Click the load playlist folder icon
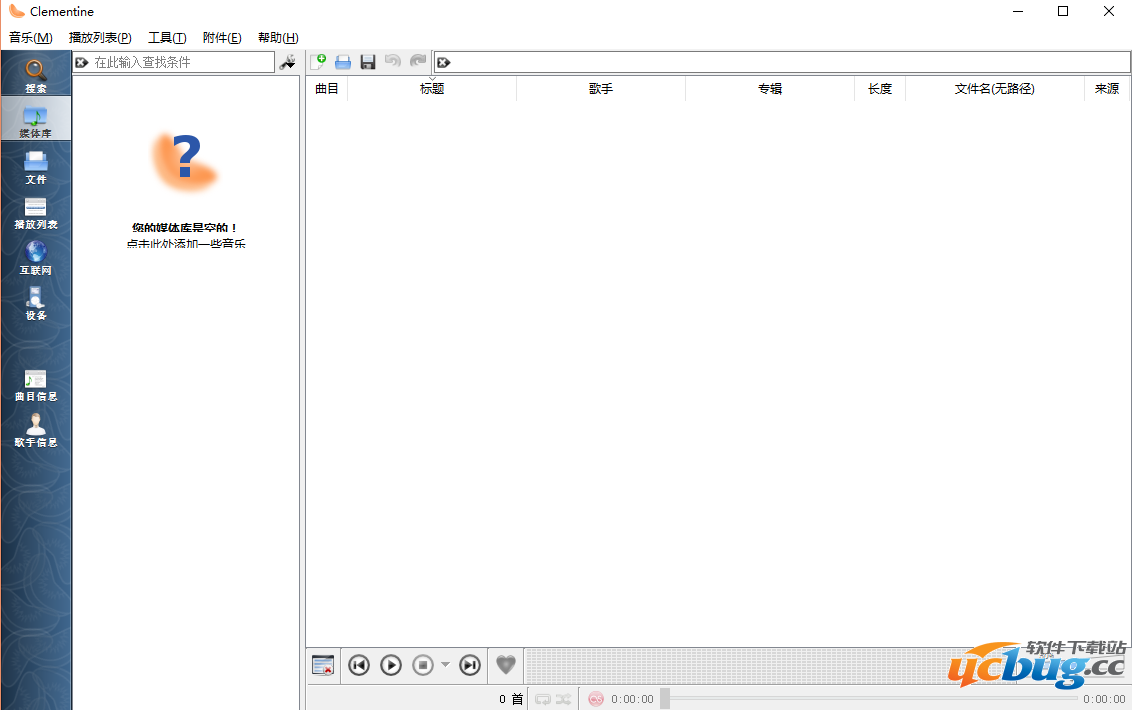Image resolution: width=1132 pixels, height=710 pixels. tap(343, 62)
